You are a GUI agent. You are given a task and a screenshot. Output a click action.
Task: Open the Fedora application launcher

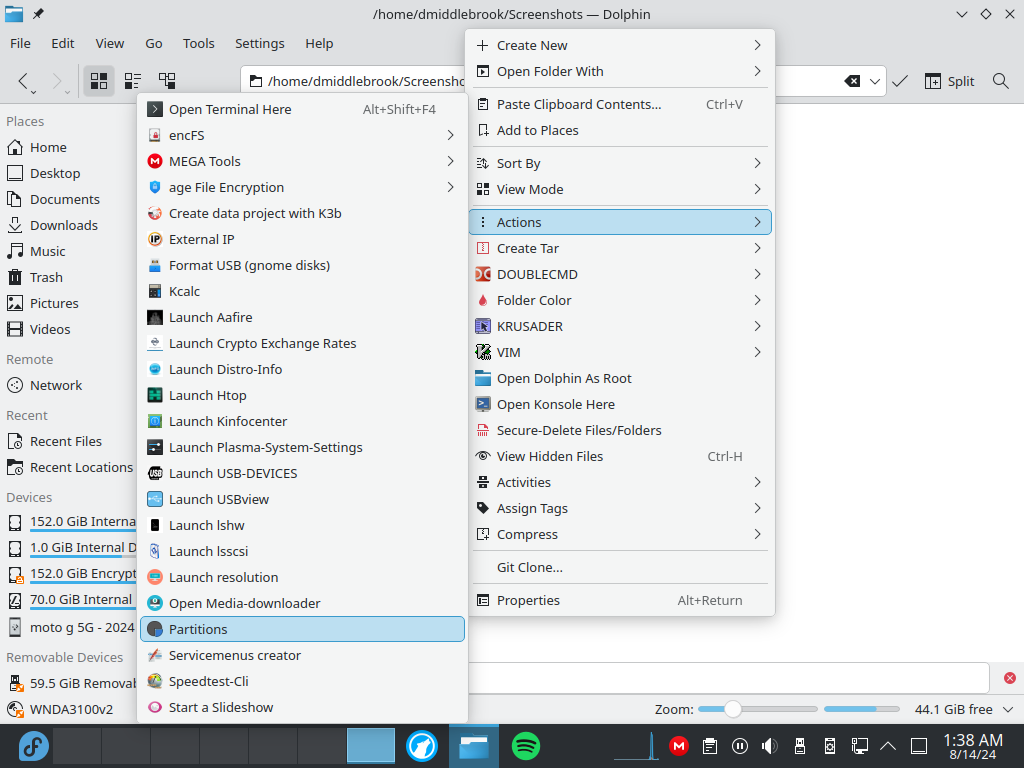(x=33, y=746)
